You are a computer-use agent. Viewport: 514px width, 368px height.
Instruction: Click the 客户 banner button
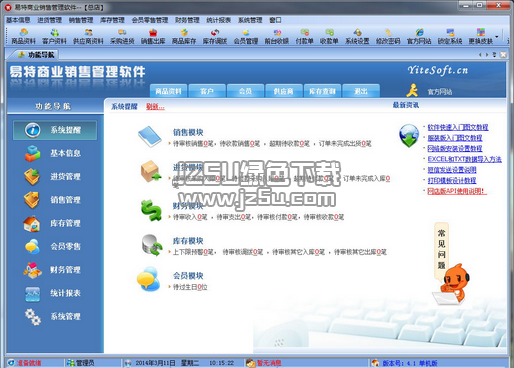coord(207,91)
